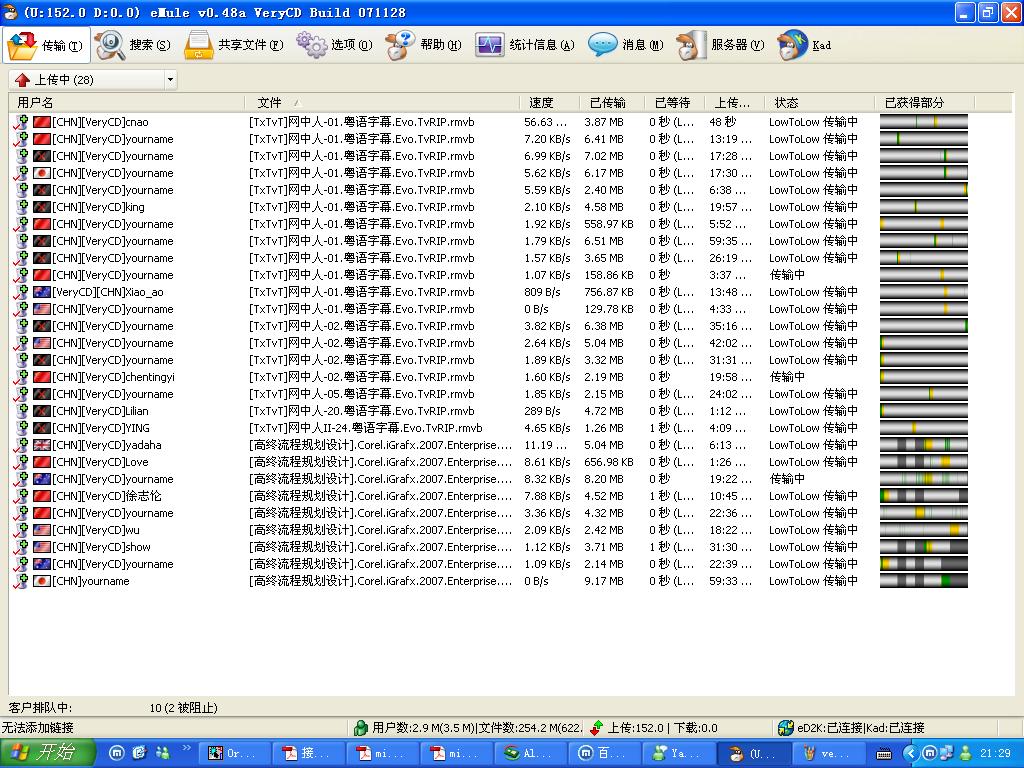The width and height of the screenshot is (1024, 768).
Task: Switch to eMule taskbar button
Action: (x=754, y=754)
